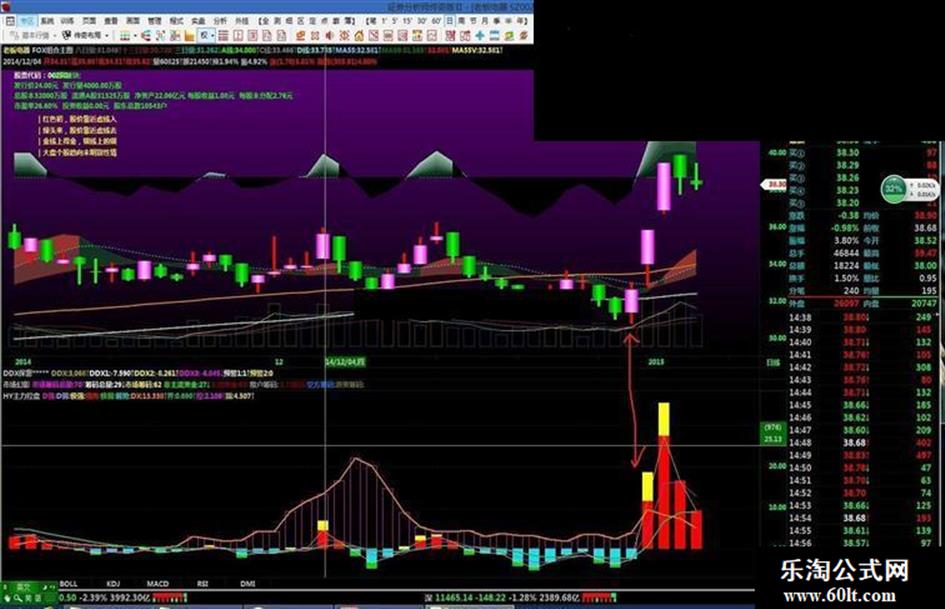Click the 2015 year label on timeline
Image resolution: width=945 pixels, height=609 pixels.
point(656,362)
